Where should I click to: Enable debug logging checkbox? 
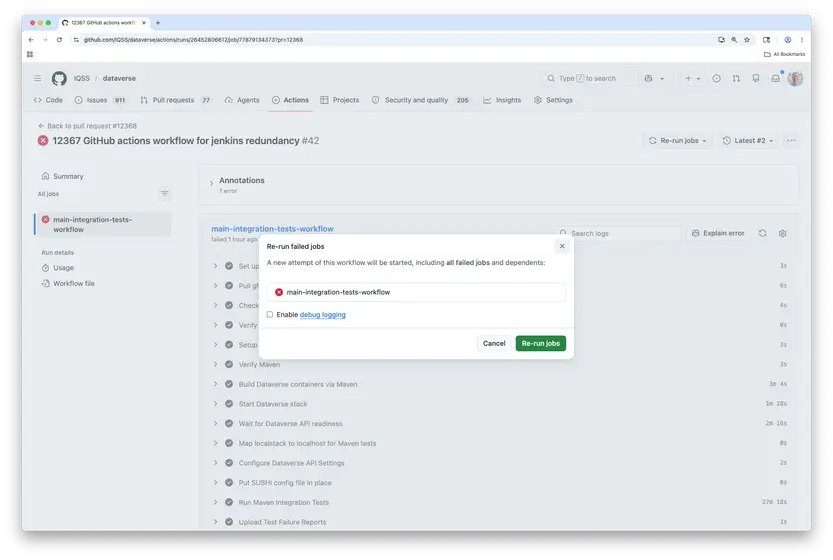click(270, 315)
